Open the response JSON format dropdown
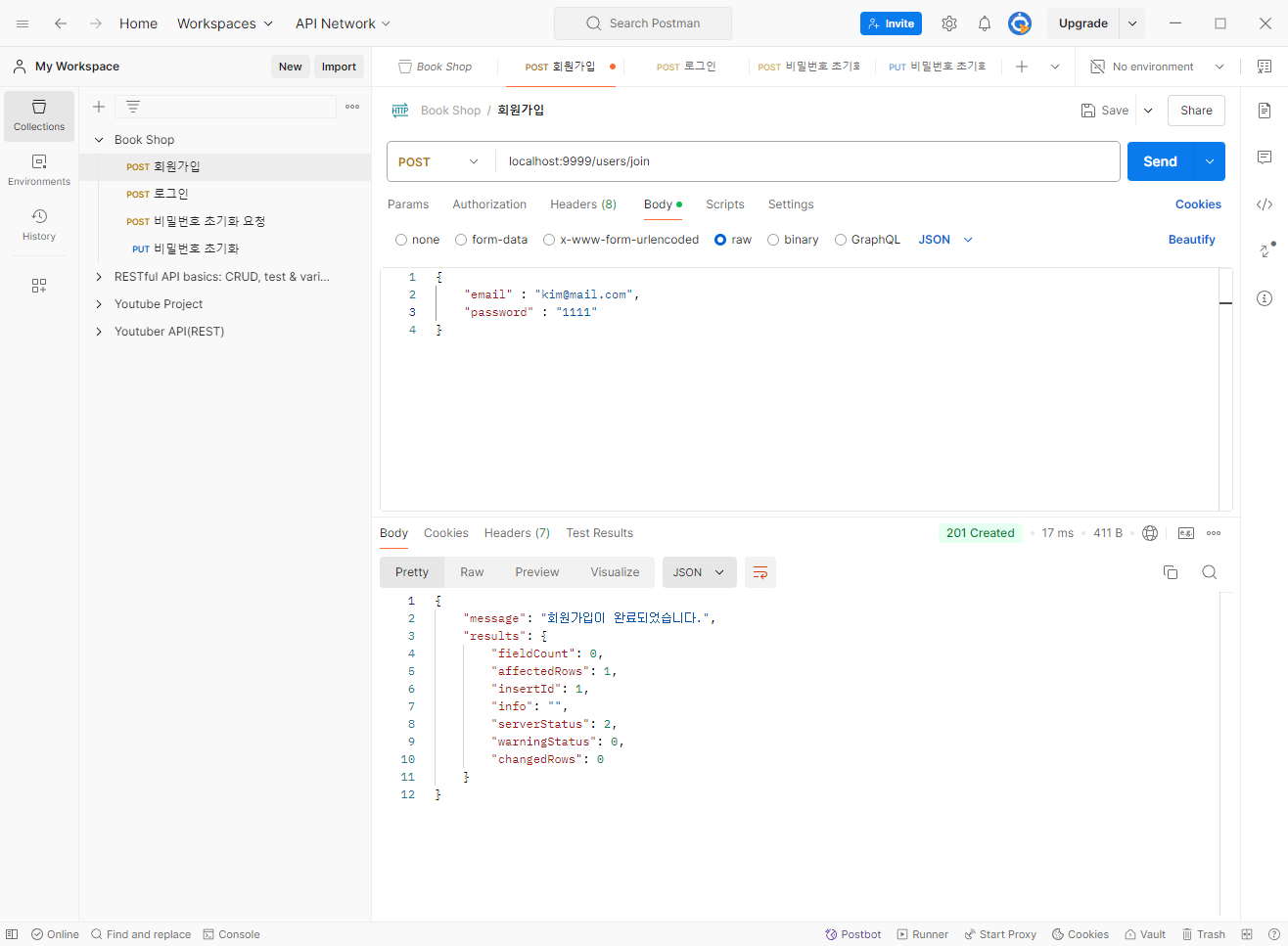Screen dimensions: 1288x946 (x=699, y=572)
